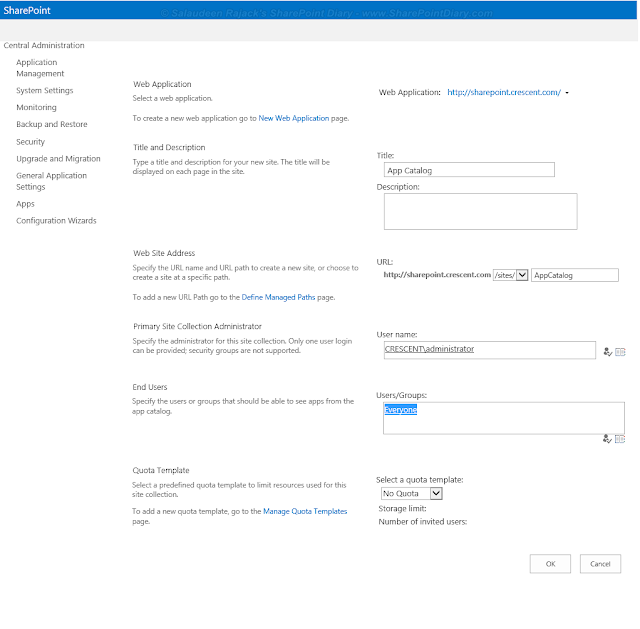Click the Primary Site Collection Administrator heading
This screenshot has height=629, width=640.
(x=197, y=327)
